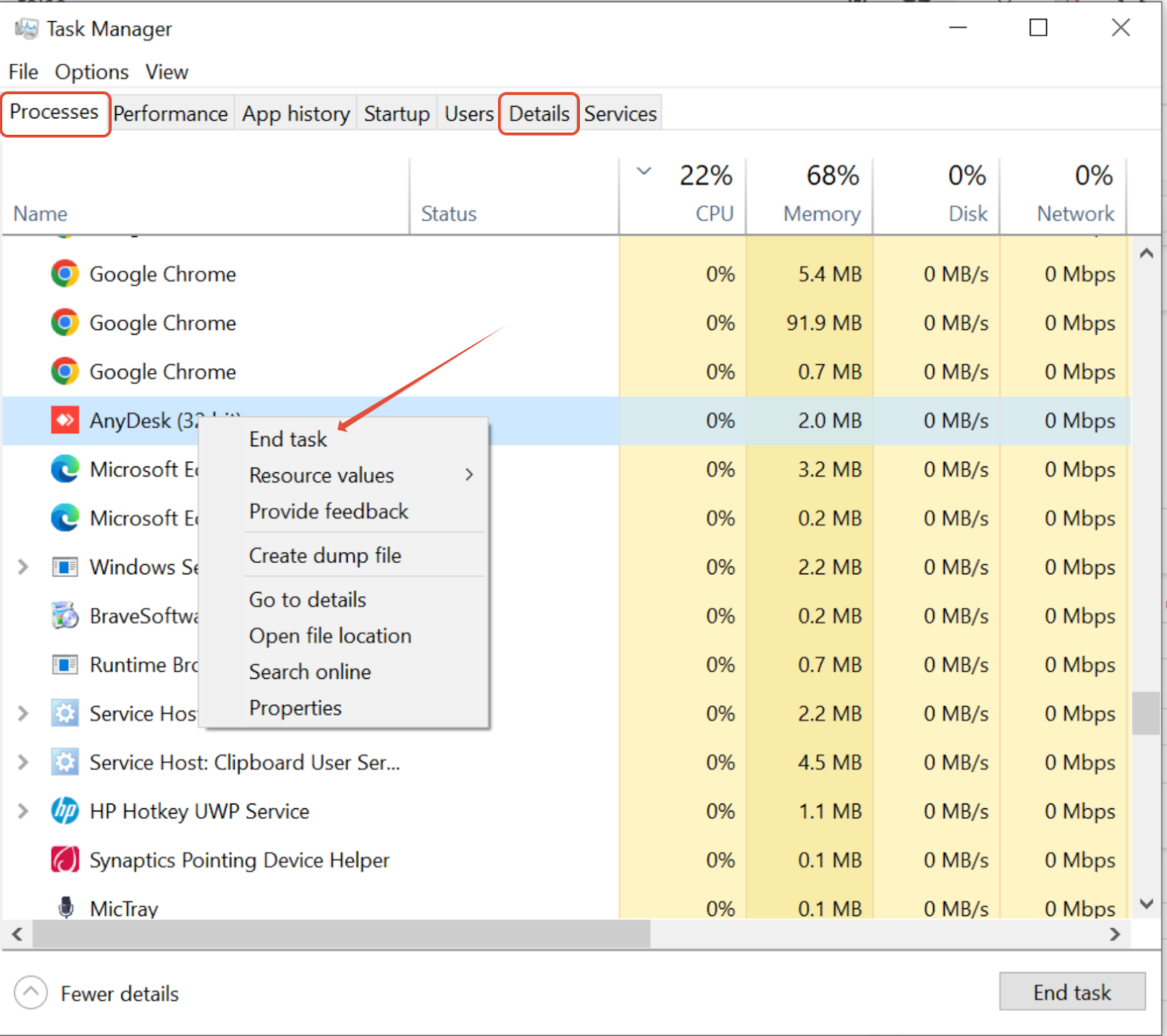Click the vertical scrollbar up arrow

pos(1146,253)
